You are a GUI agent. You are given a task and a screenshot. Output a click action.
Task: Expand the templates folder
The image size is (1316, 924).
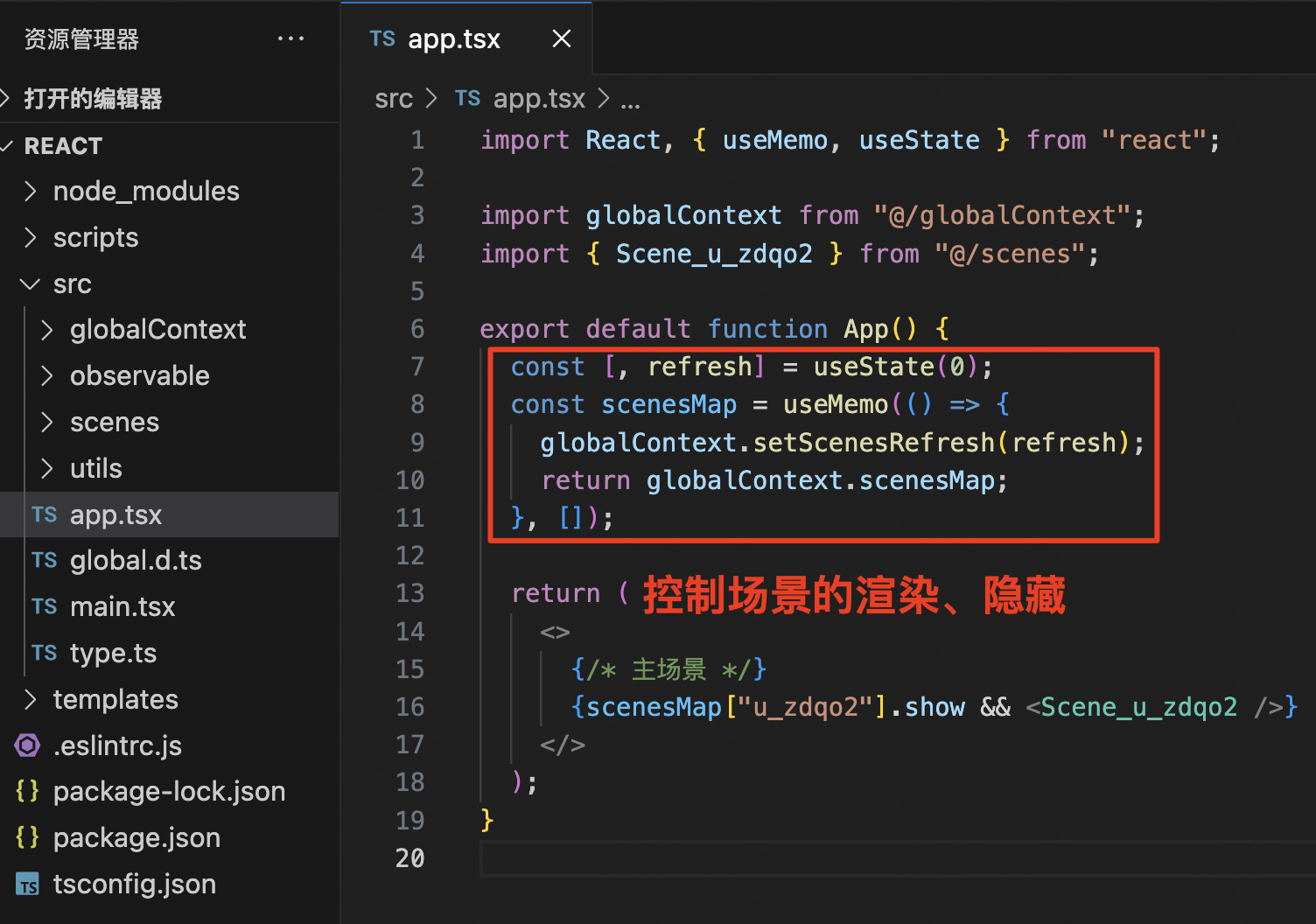[x=169, y=699]
